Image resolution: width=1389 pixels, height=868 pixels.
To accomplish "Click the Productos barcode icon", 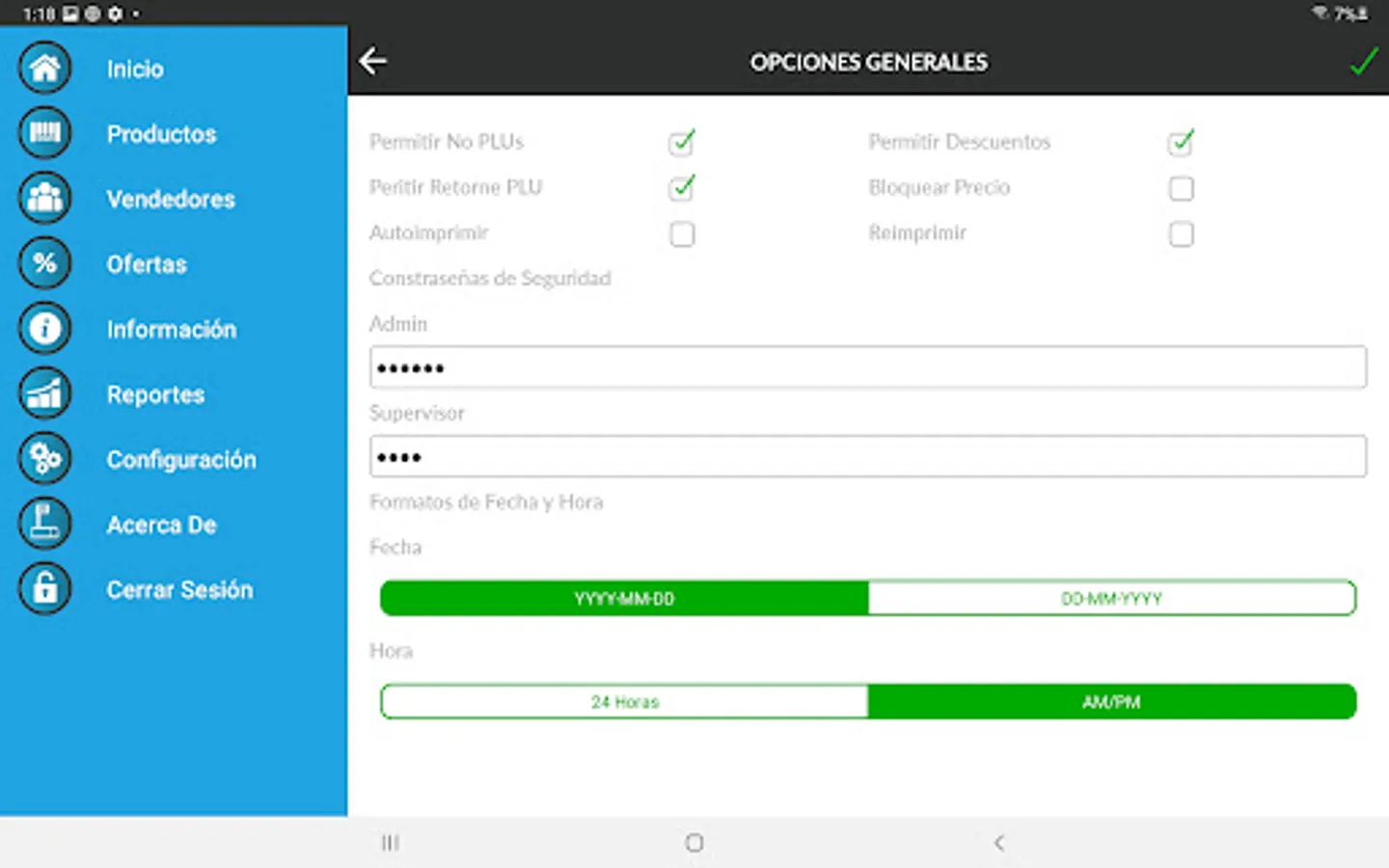I will point(44,133).
